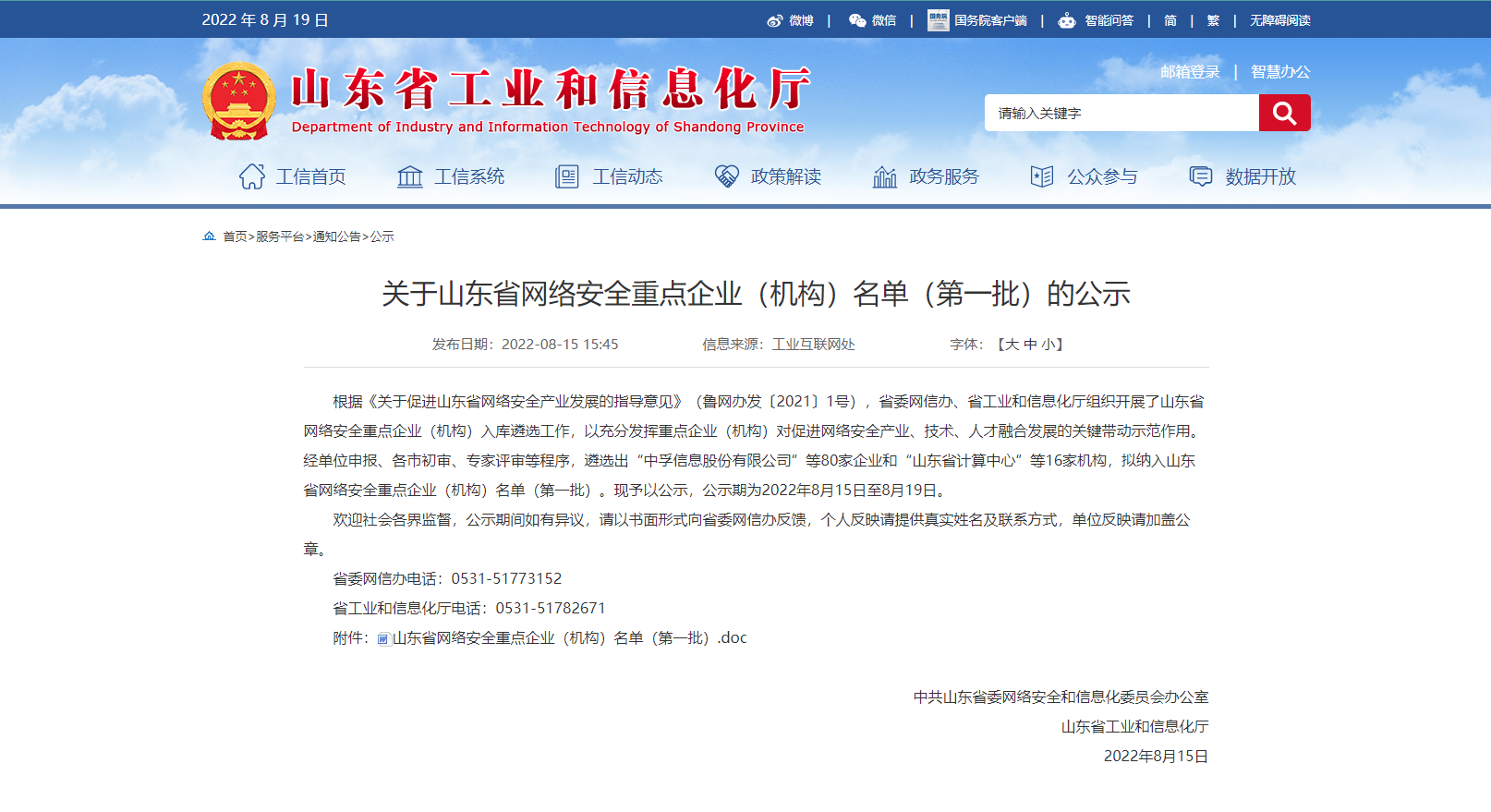The width and height of the screenshot is (1491, 812).
Task: Open the Weibo icon link
Action: (x=775, y=20)
